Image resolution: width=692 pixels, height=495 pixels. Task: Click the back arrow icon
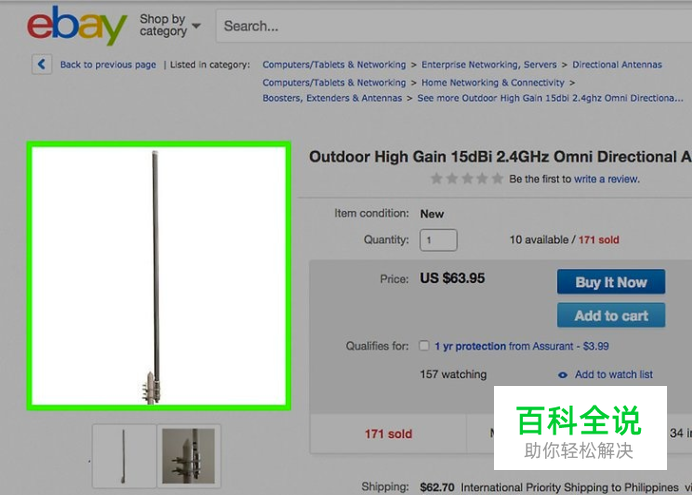coord(42,64)
